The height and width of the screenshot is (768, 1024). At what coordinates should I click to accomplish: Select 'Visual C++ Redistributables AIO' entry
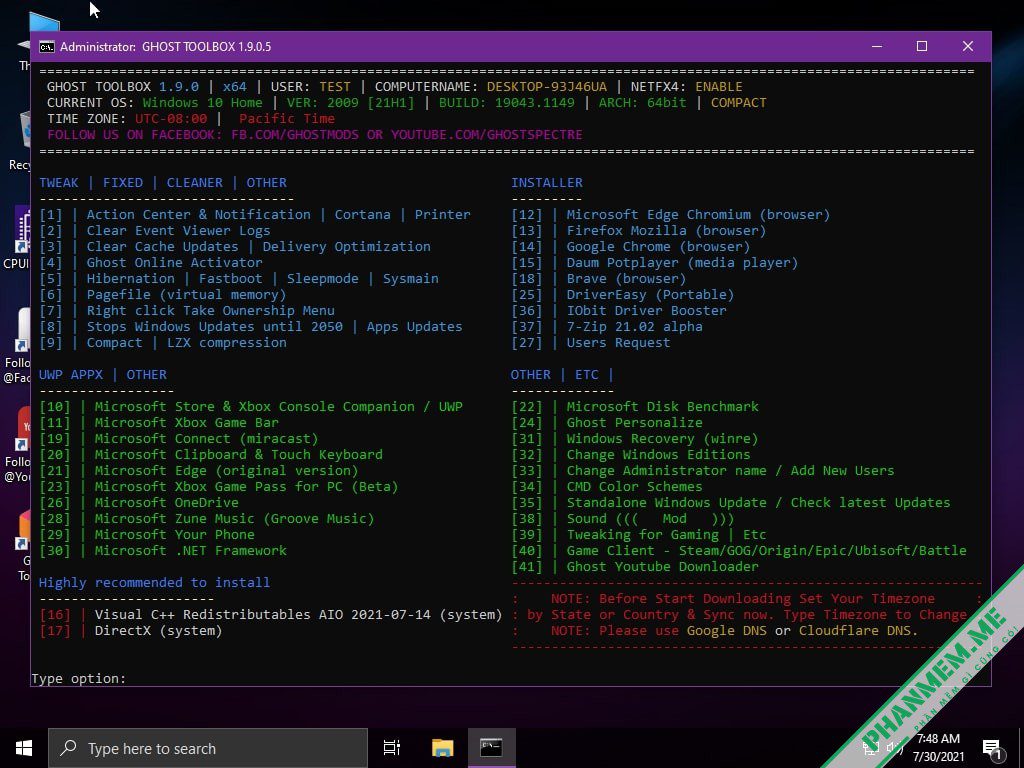271,615
